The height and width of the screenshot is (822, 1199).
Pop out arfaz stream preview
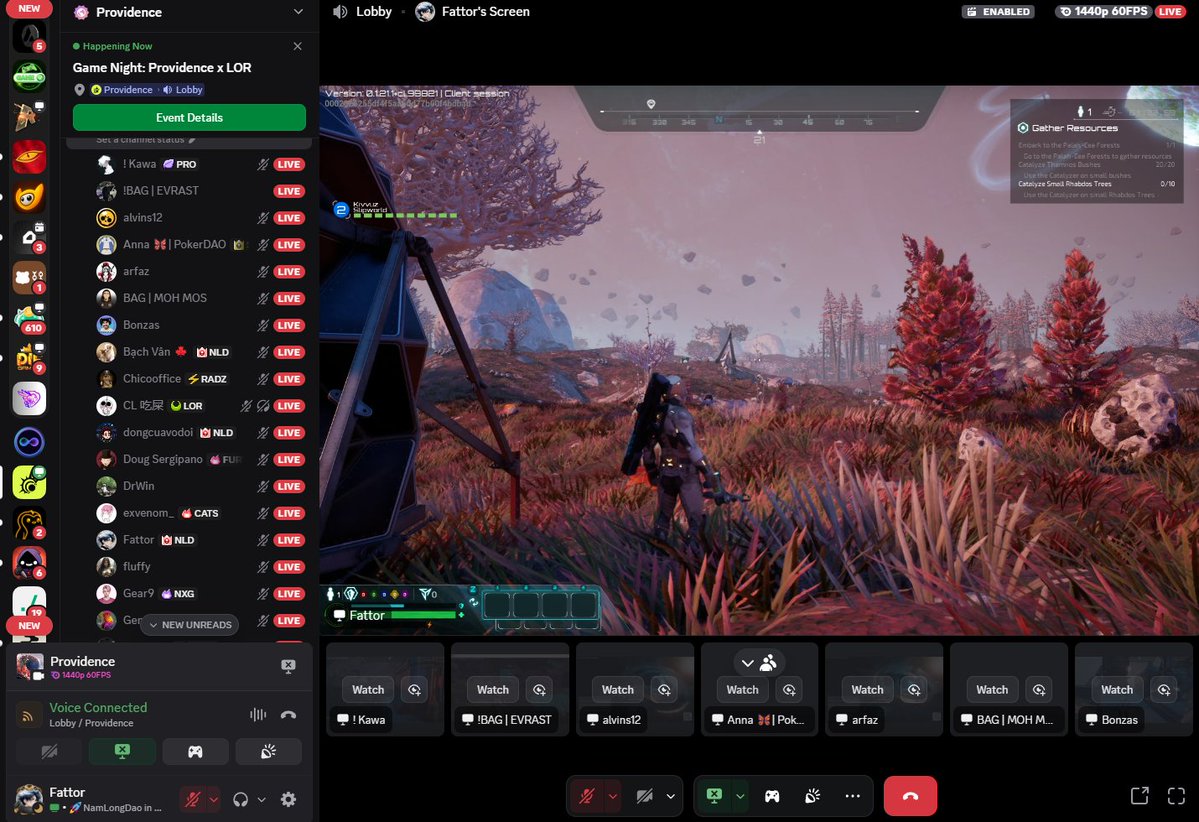tap(914, 690)
